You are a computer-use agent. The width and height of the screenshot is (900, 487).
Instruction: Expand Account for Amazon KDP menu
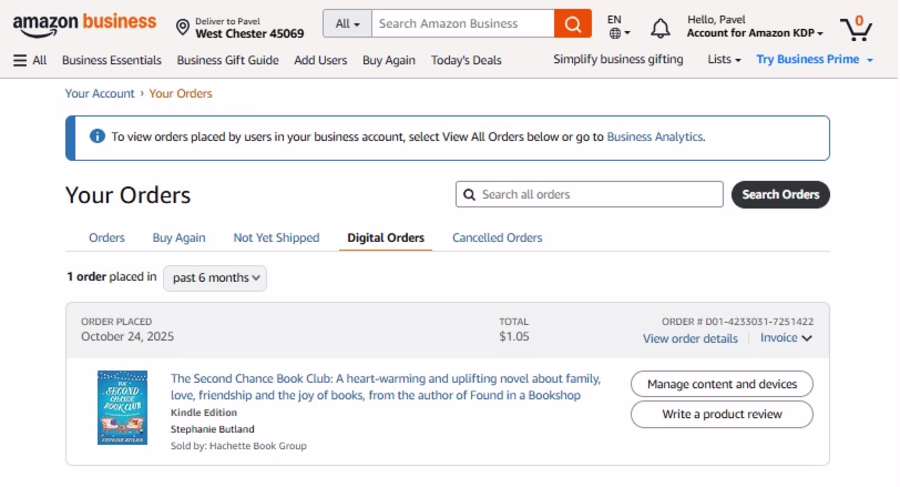tap(755, 33)
